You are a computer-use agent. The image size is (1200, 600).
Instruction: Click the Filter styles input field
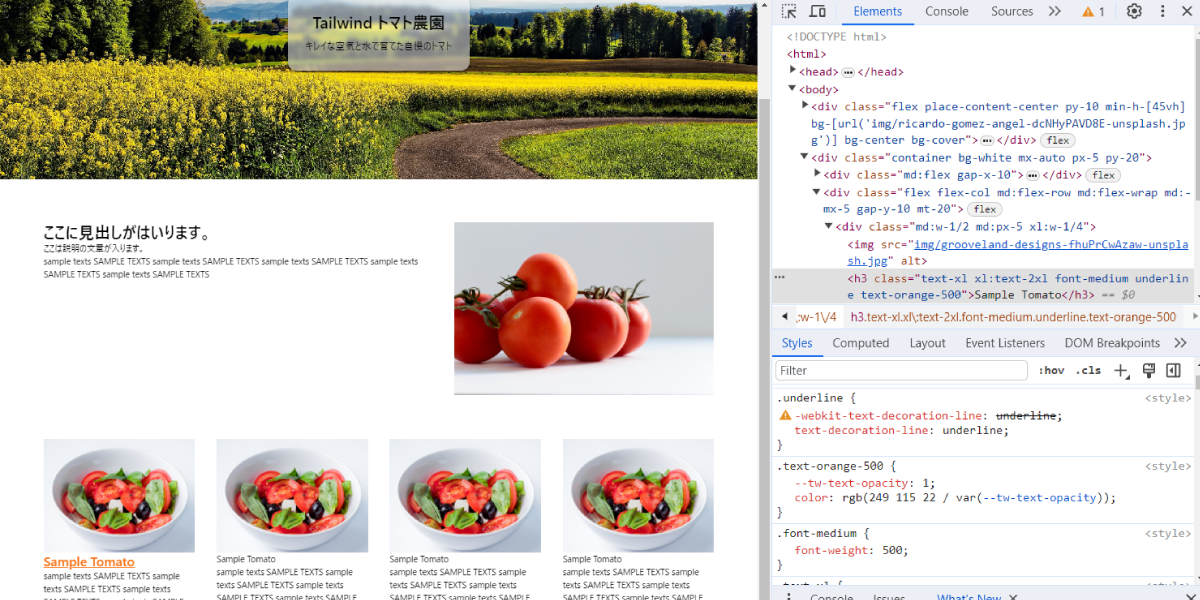click(x=901, y=371)
